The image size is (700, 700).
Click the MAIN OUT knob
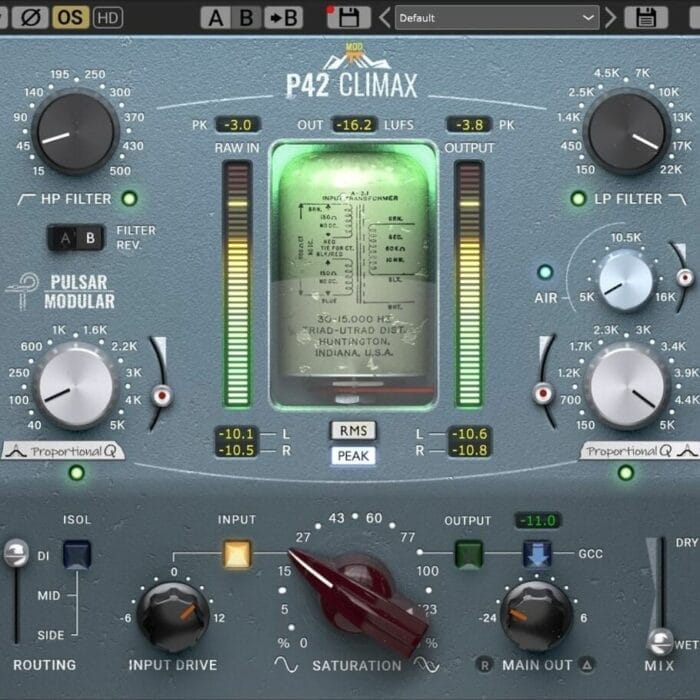(536, 617)
